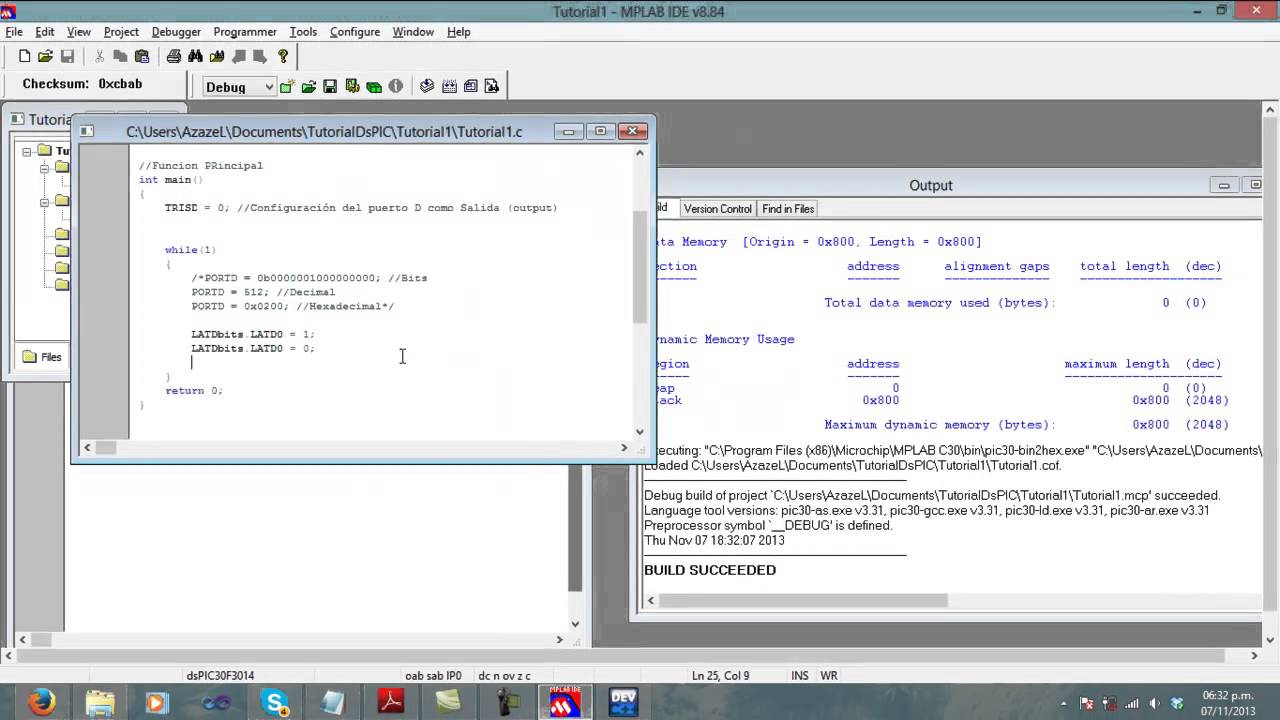Click the green Package/Build icon

click(x=374, y=87)
